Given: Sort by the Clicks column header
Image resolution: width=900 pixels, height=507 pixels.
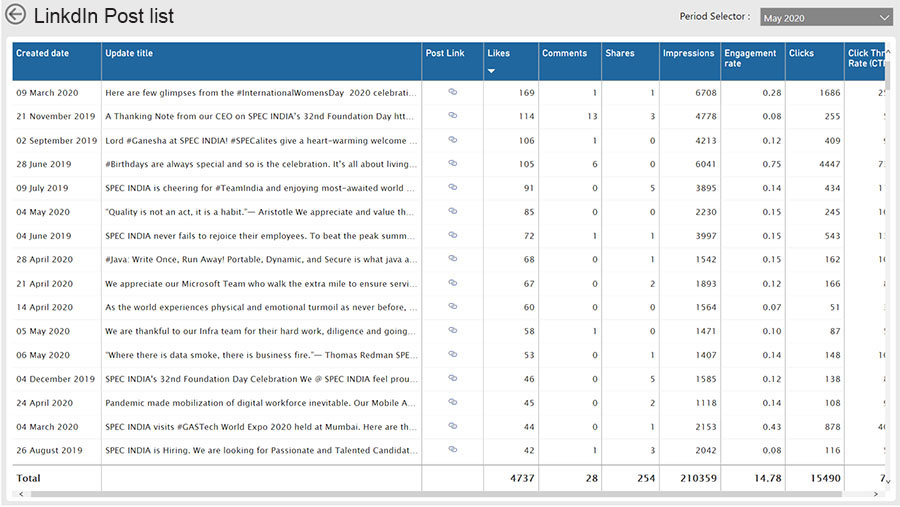Looking at the screenshot, I should tap(801, 53).
